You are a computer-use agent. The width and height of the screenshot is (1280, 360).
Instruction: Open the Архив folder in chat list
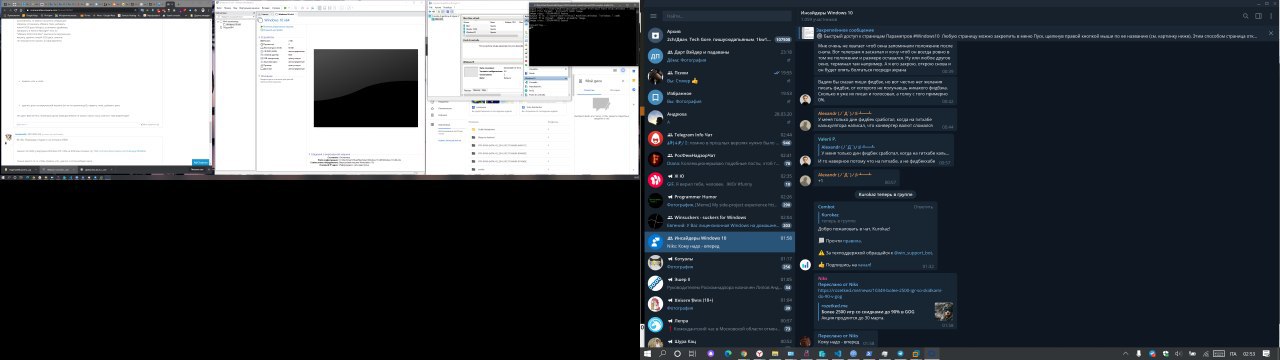click(719, 36)
